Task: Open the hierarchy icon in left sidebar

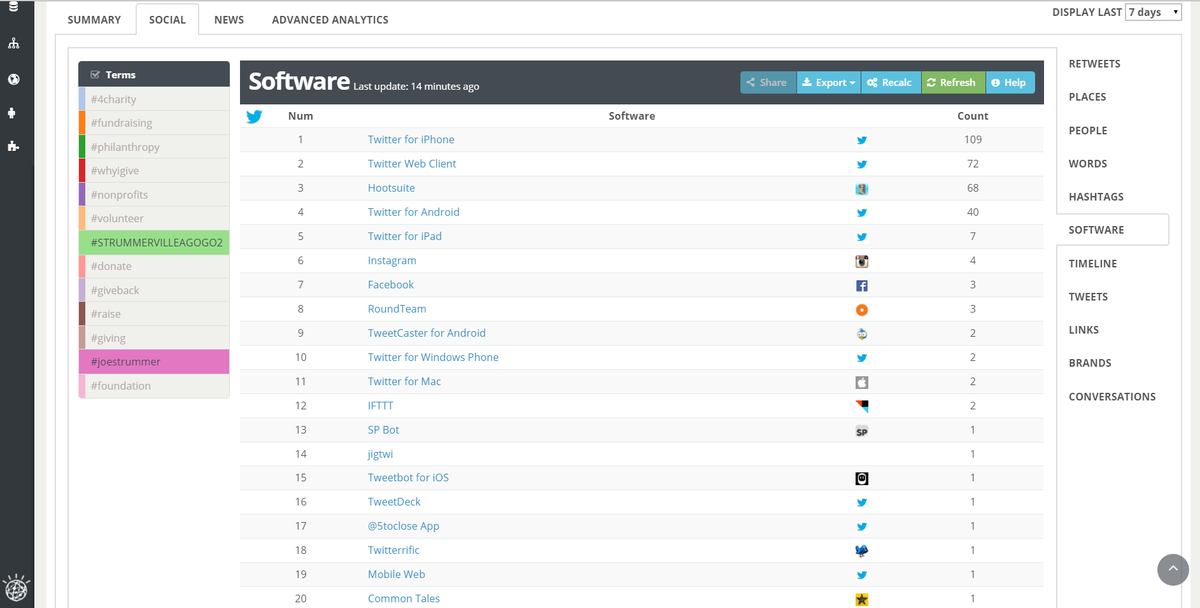Action: tap(13, 44)
